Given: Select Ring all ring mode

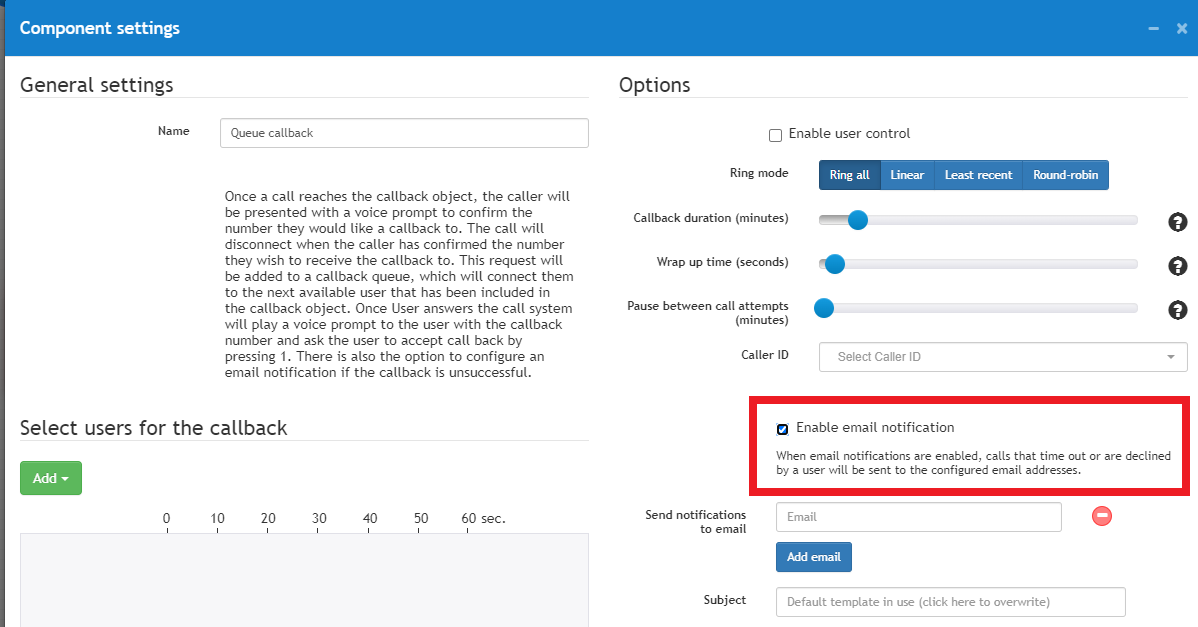Looking at the screenshot, I should [x=850, y=175].
